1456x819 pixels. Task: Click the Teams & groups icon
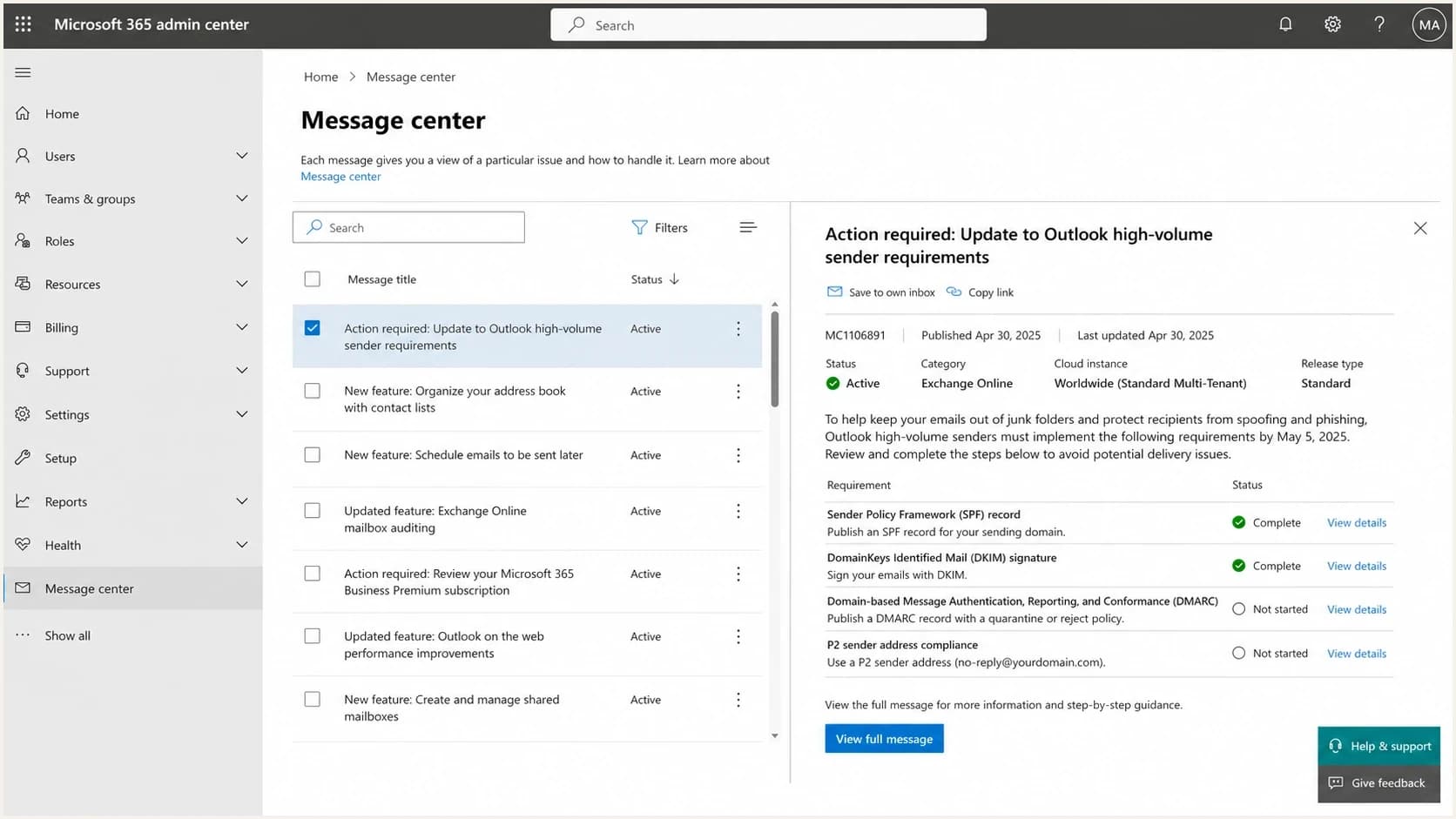pos(24,198)
